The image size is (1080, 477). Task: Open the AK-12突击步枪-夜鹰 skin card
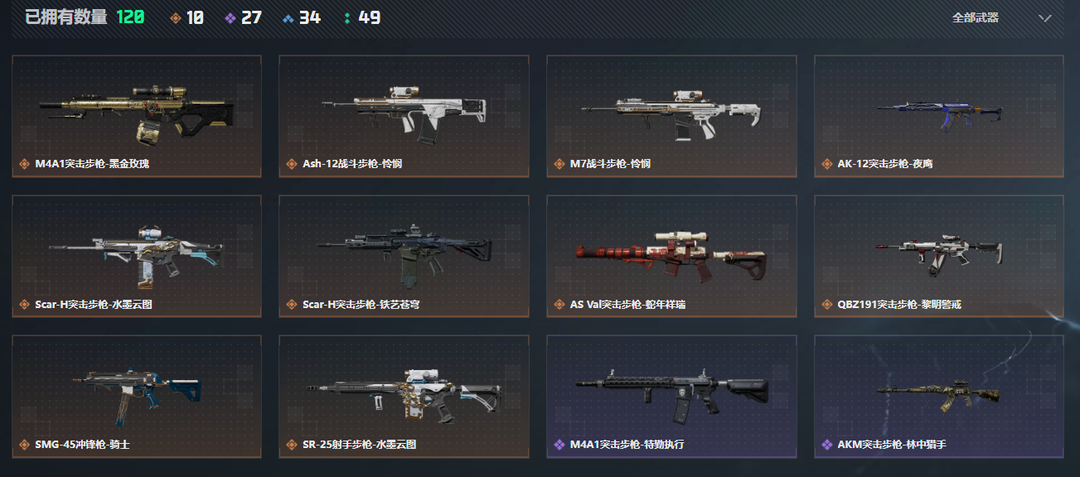click(x=939, y=116)
